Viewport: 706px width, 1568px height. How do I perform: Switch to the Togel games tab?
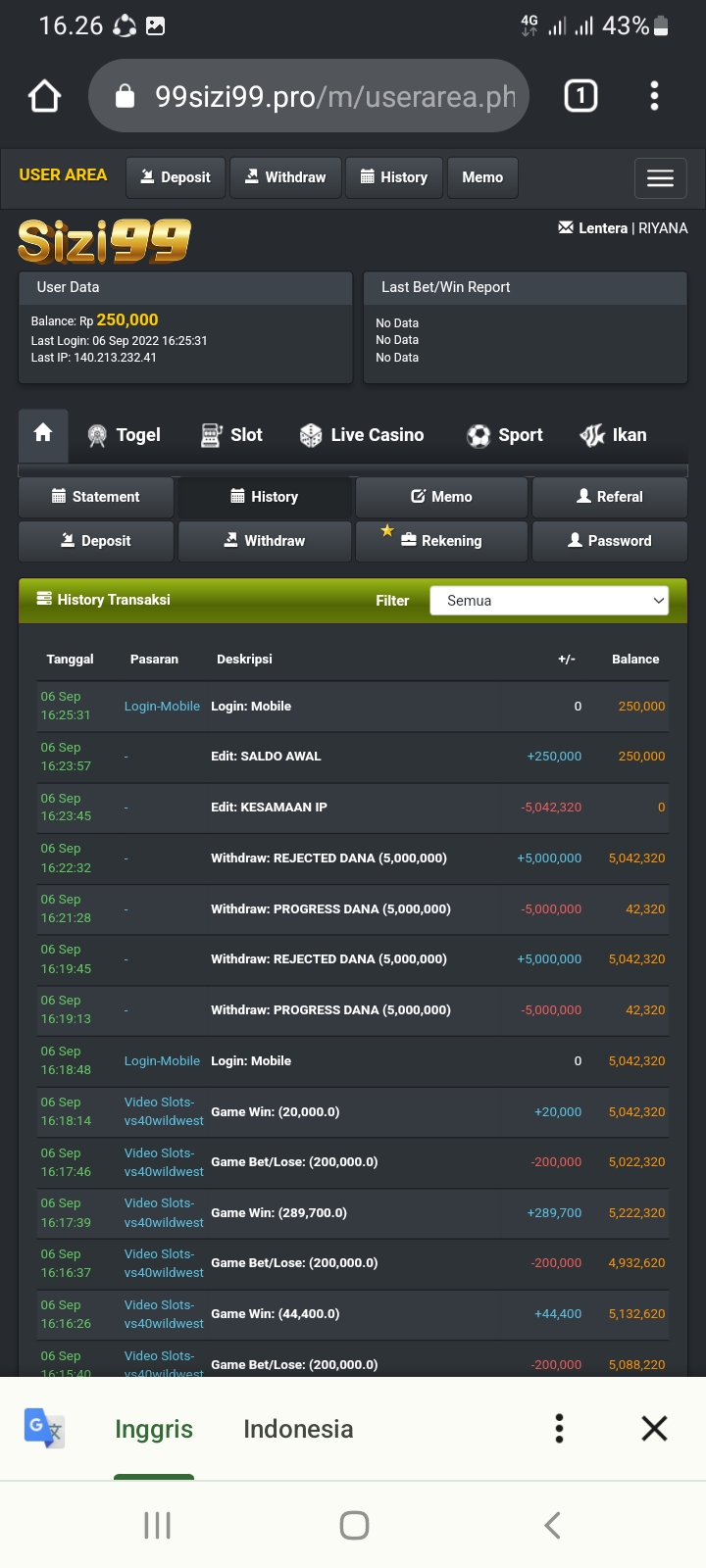(125, 435)
